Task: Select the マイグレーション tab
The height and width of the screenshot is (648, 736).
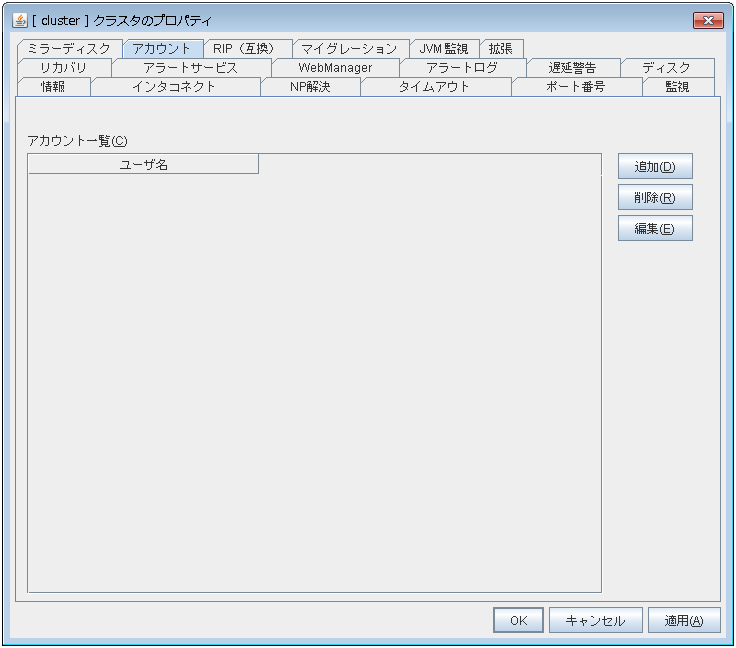Action: 349,48
